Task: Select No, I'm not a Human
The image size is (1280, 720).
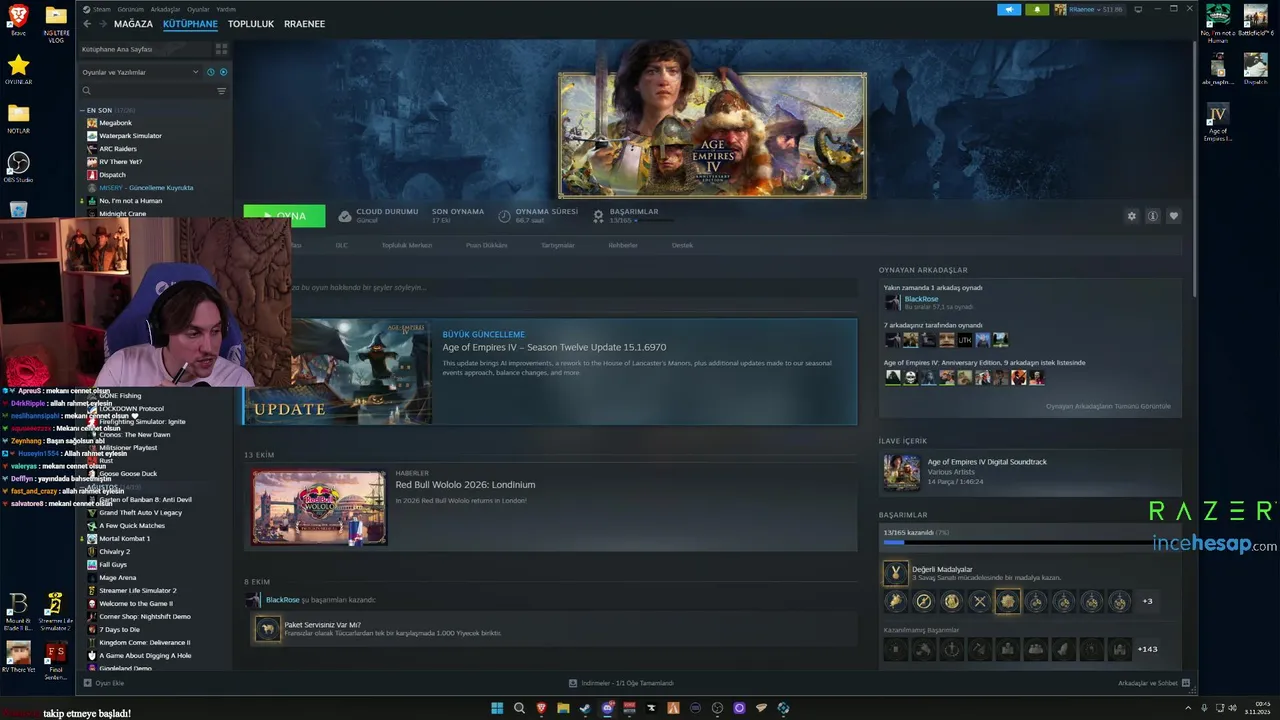Action: click(x=130, y=201)
